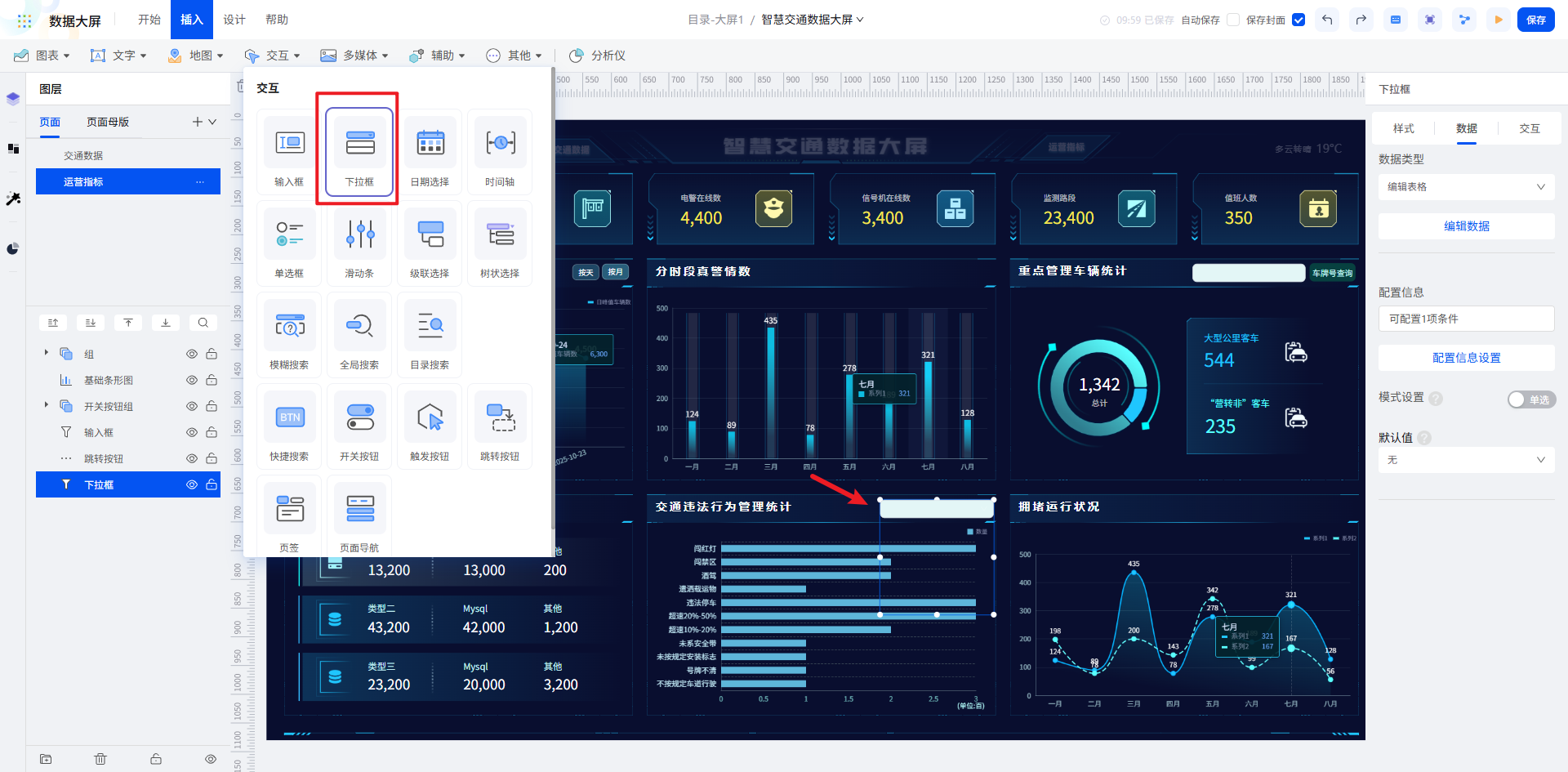
Task: Click the 编辑数据 button
Action: point(1466,226)
